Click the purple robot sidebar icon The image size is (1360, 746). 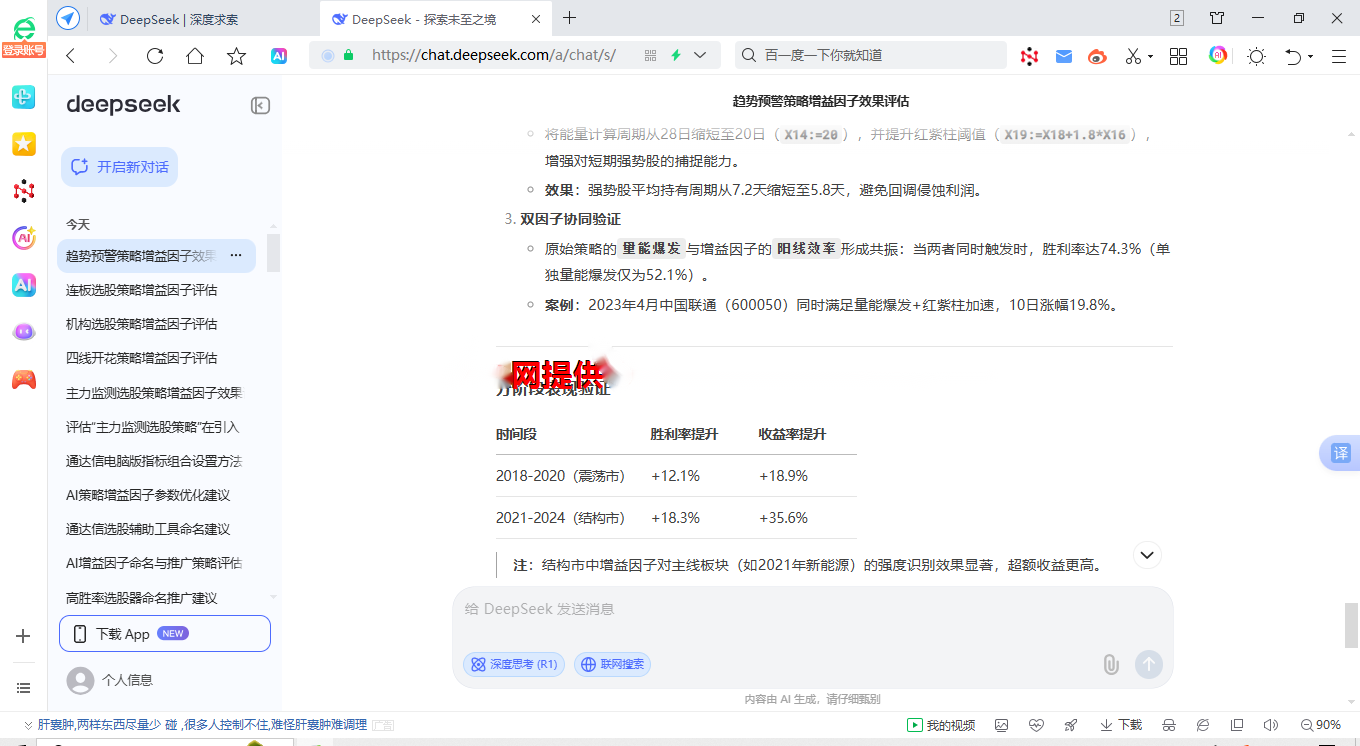24,332
